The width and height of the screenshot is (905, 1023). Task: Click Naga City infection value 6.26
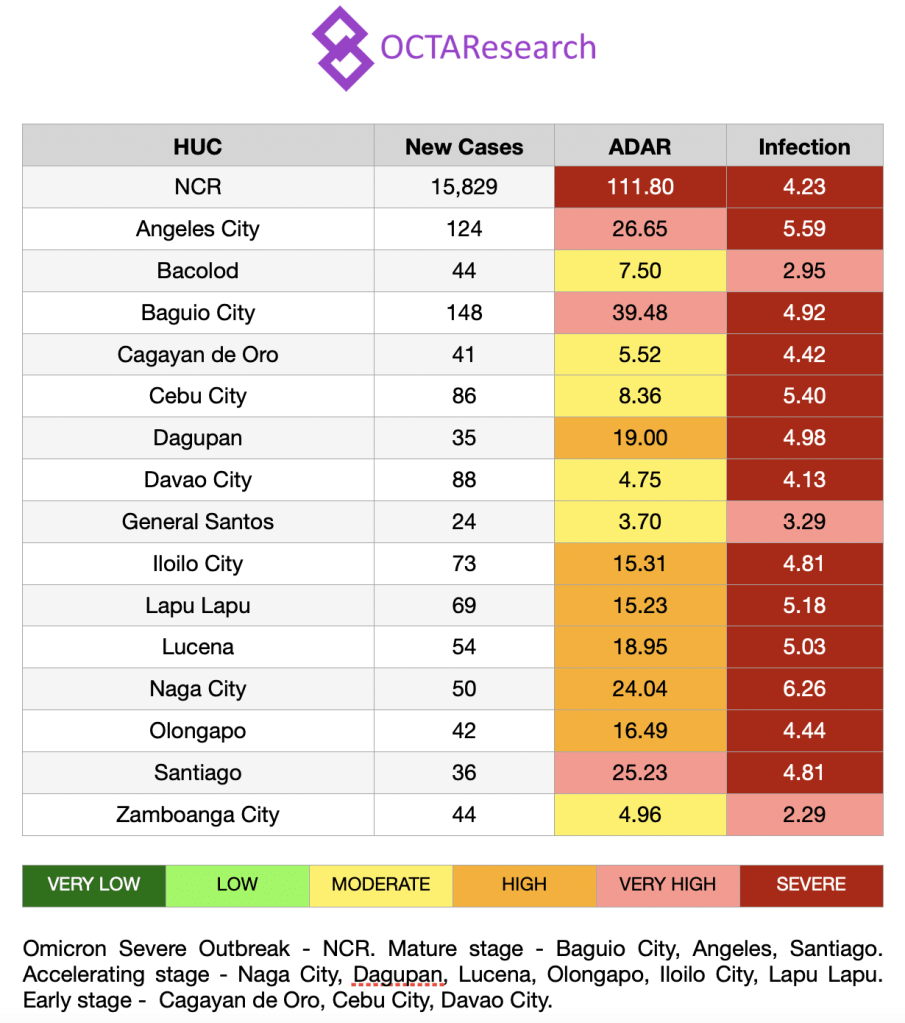coord(804,689)
